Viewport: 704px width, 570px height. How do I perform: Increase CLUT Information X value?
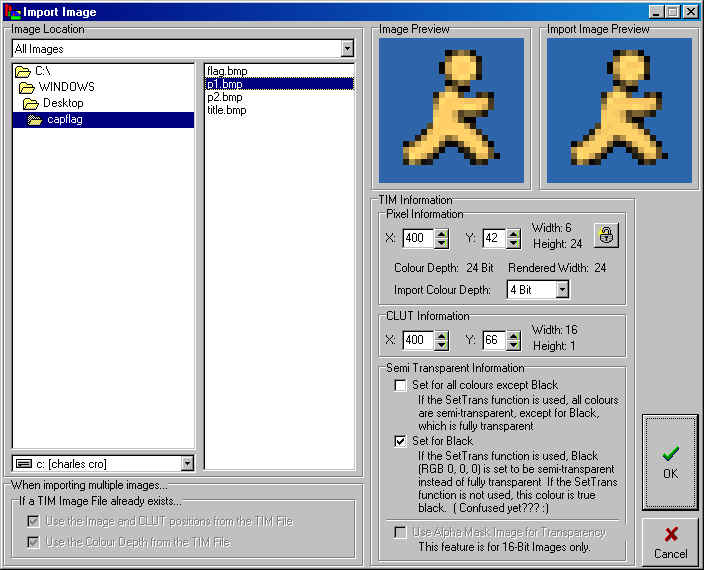441,336
